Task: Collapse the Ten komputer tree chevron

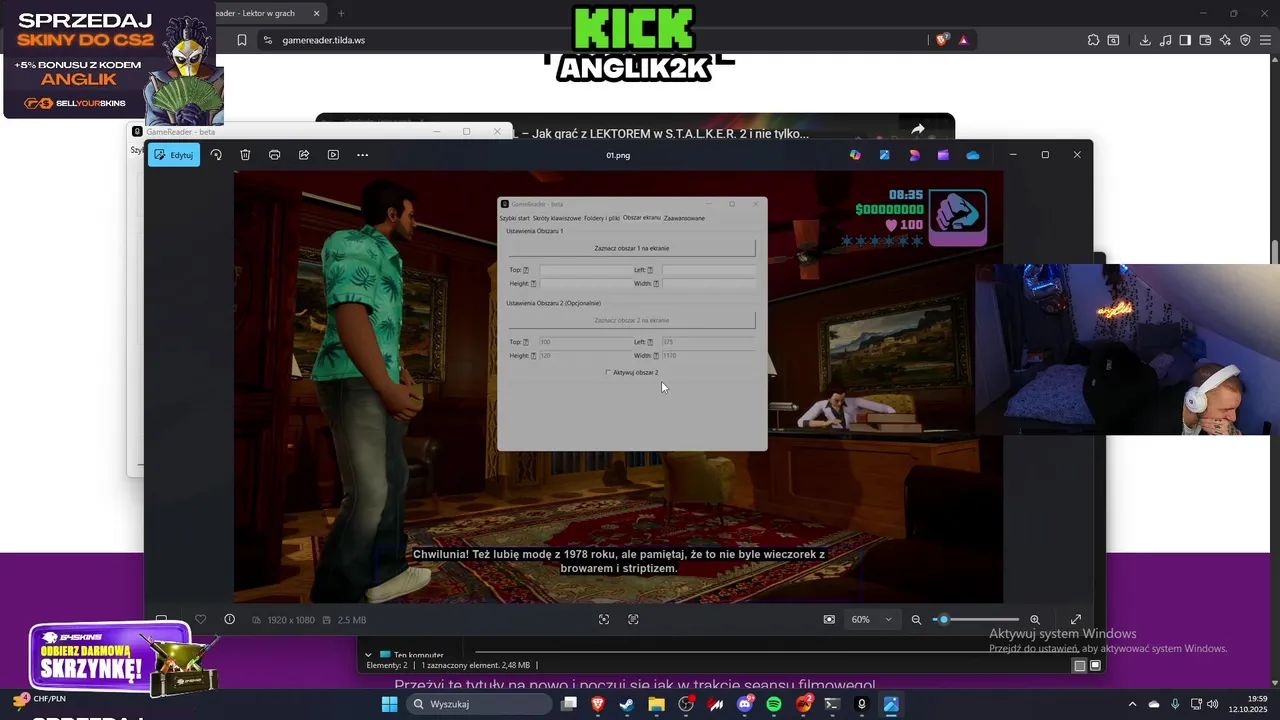Action: click(x=368, y=655)
